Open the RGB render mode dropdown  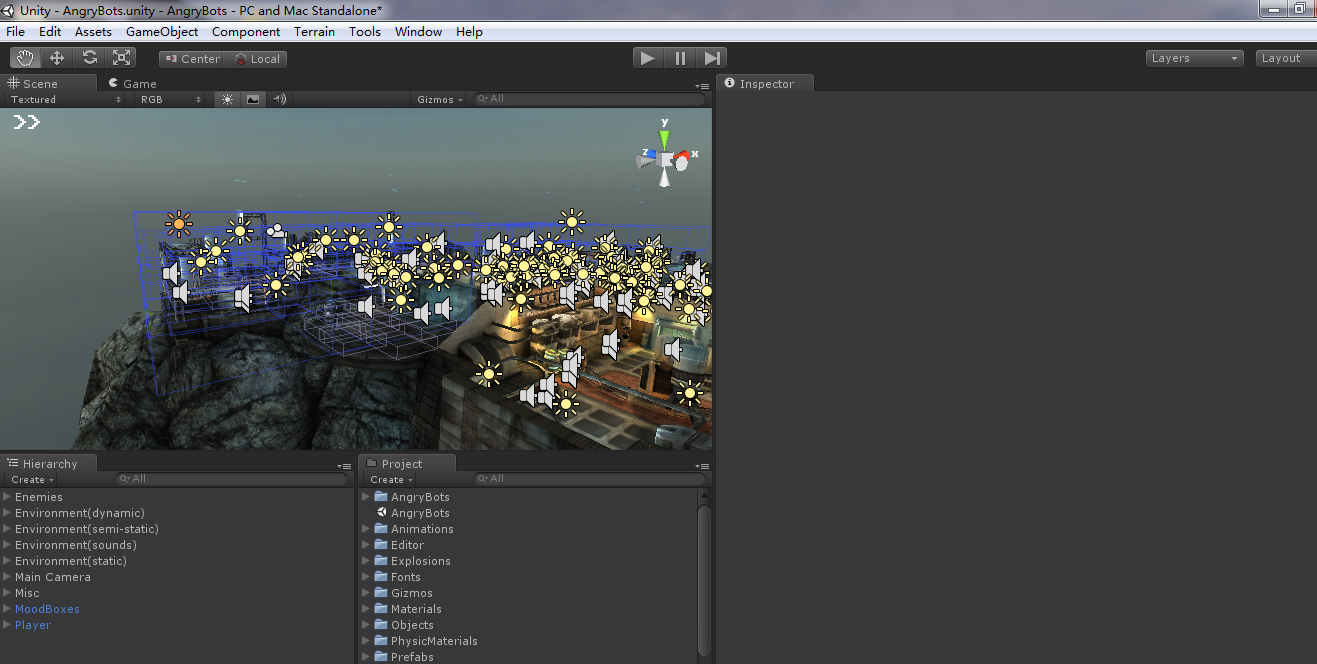[x=171, y=99]
